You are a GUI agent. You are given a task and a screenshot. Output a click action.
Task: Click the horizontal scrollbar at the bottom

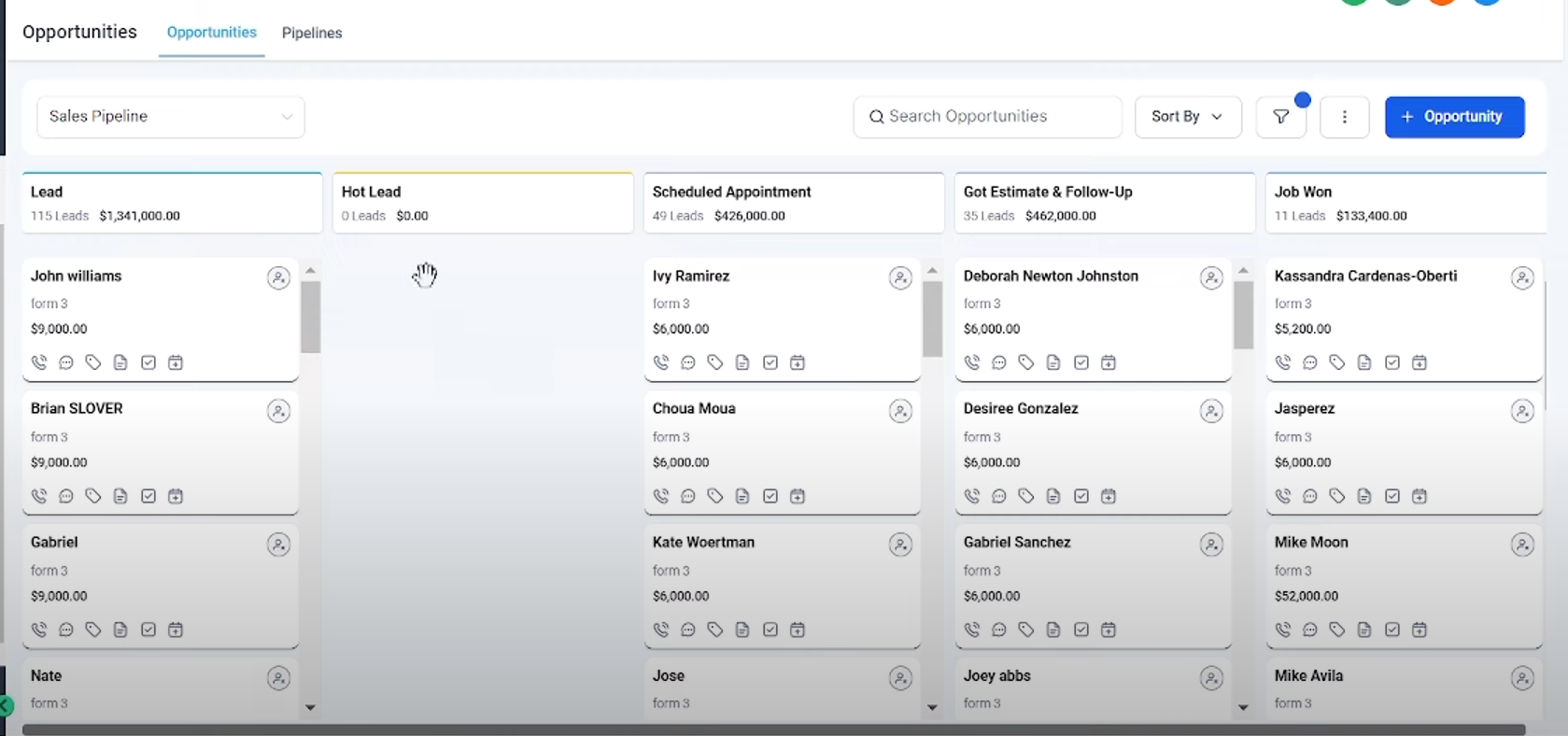(773, 729)
